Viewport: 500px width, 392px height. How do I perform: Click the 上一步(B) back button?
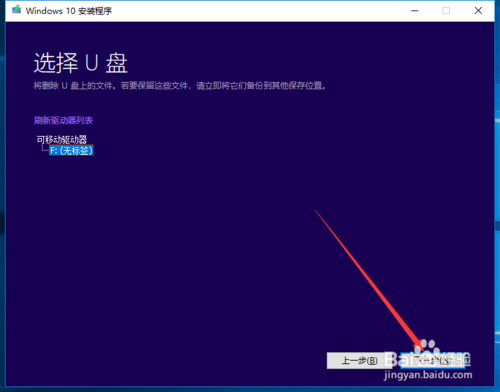pos(359,360)
